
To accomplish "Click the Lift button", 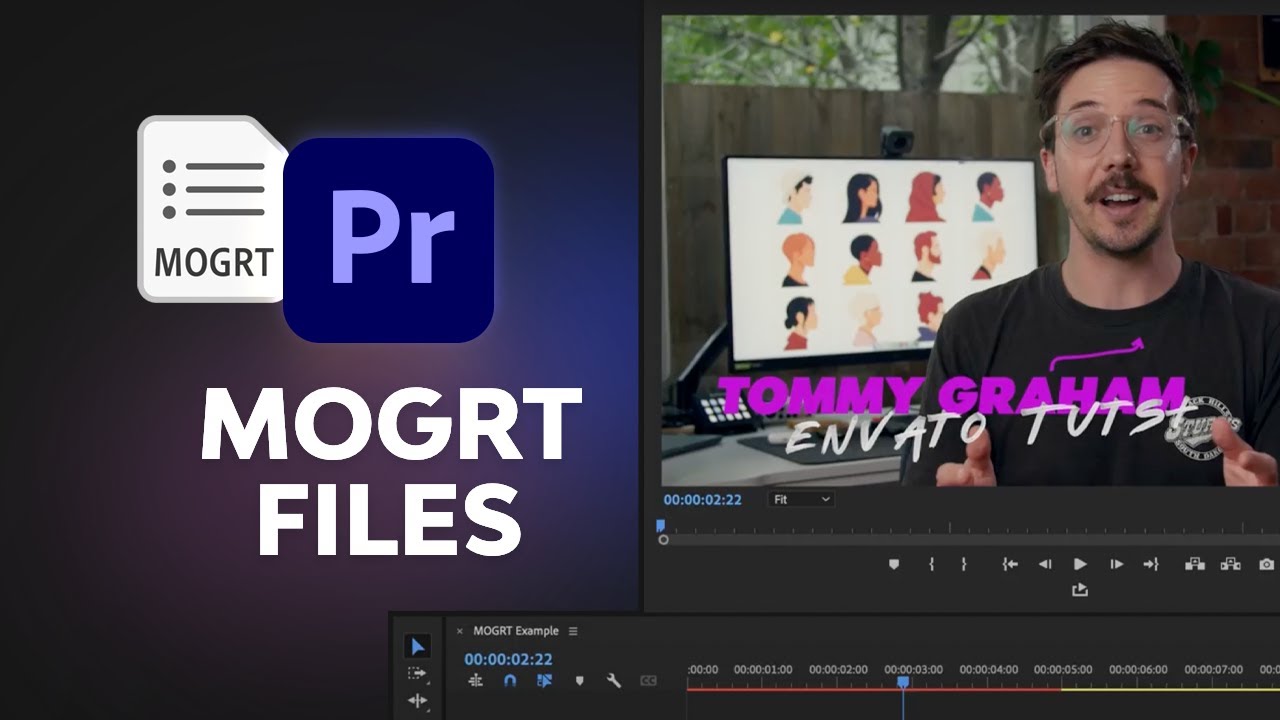I will pyautogui.click(x=1195, y=564).
